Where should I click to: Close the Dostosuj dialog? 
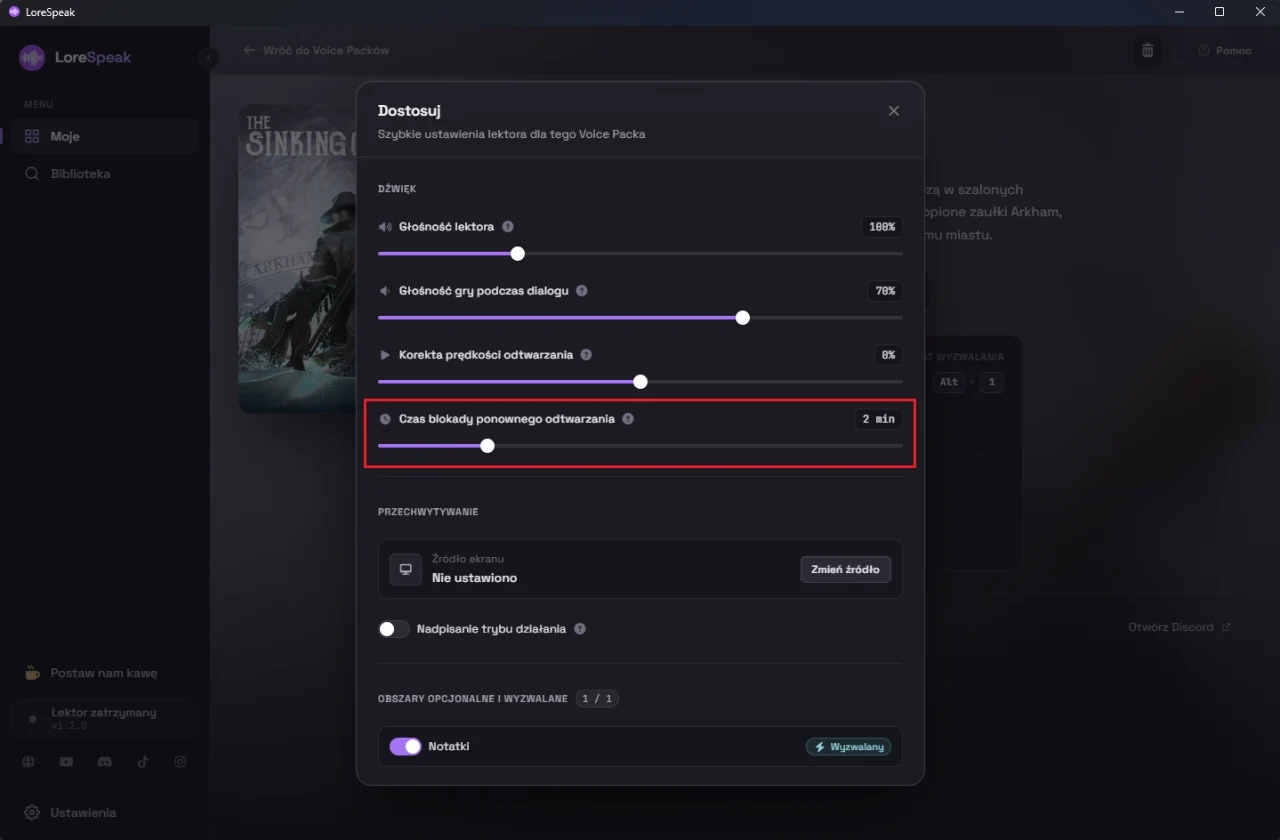click(894, 111)
